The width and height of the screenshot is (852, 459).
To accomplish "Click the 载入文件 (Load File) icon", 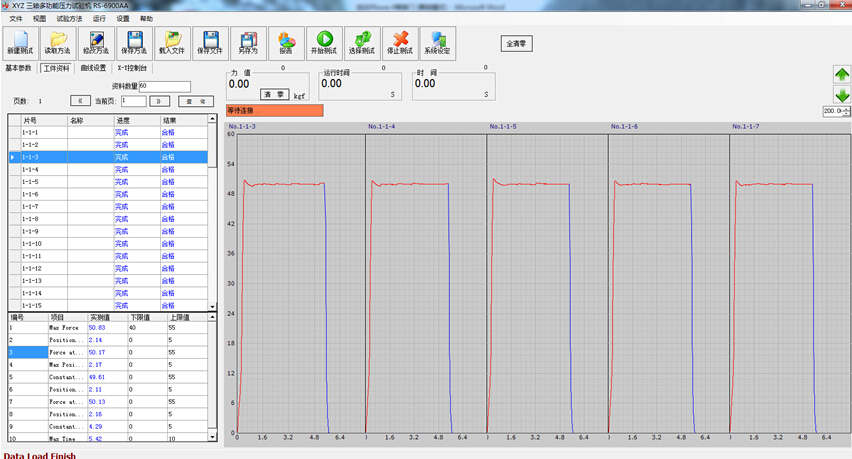I will [x=172, y=42].
